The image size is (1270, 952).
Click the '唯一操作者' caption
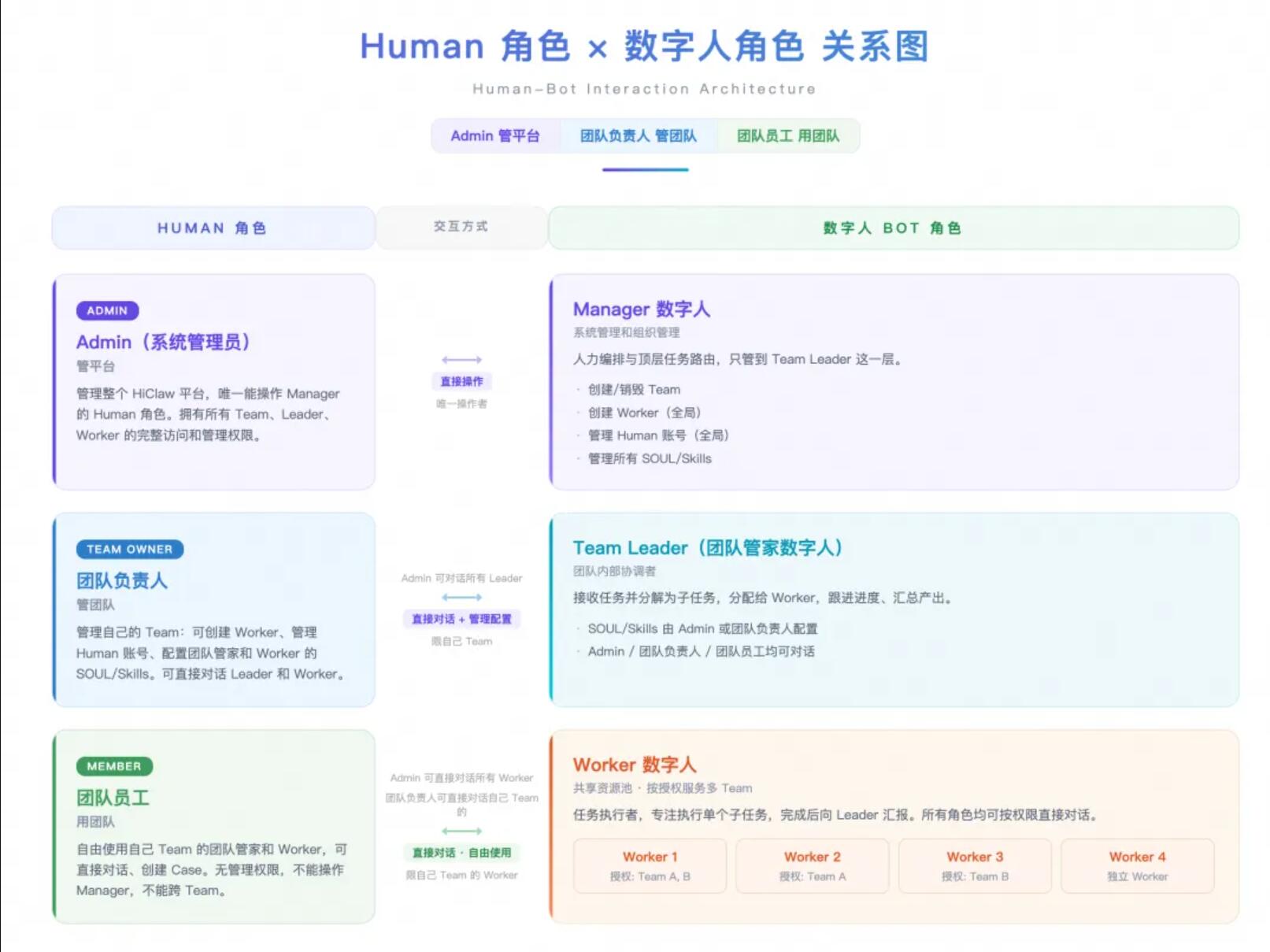(x=462, y=404)
